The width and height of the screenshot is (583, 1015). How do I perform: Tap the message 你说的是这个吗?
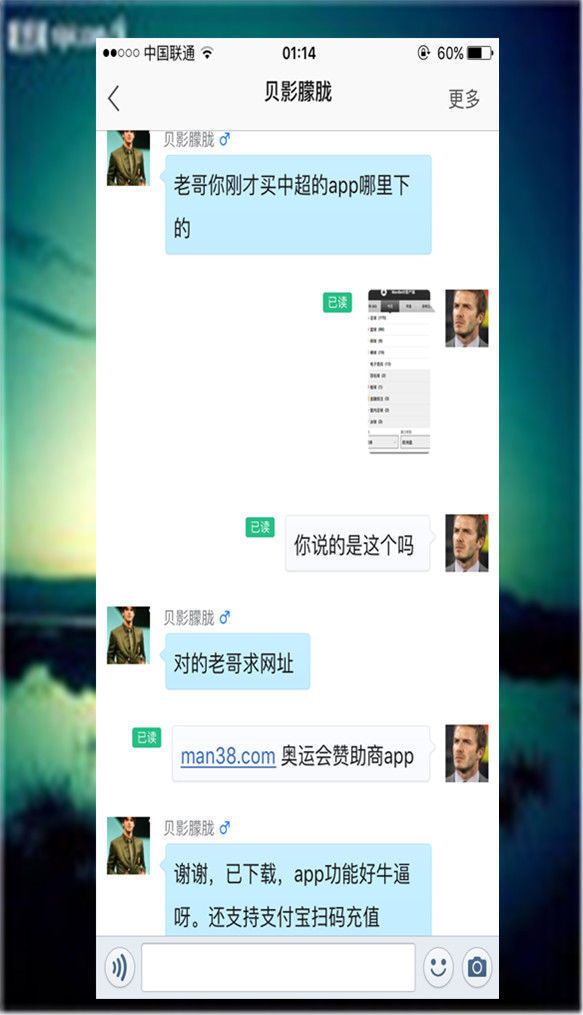pyautogui.click(x=357, y=544)
